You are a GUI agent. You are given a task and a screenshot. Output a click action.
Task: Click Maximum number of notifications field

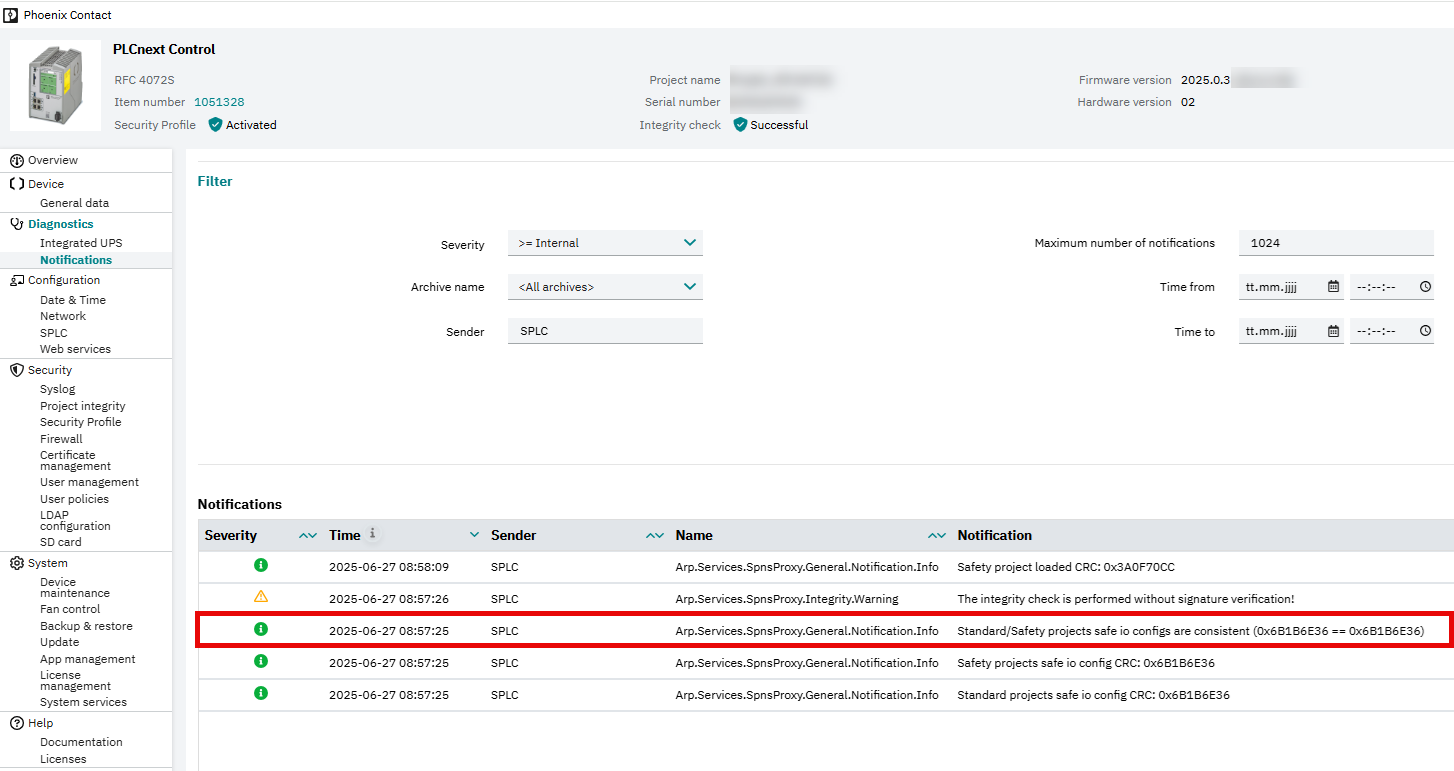pos(1336,243)
